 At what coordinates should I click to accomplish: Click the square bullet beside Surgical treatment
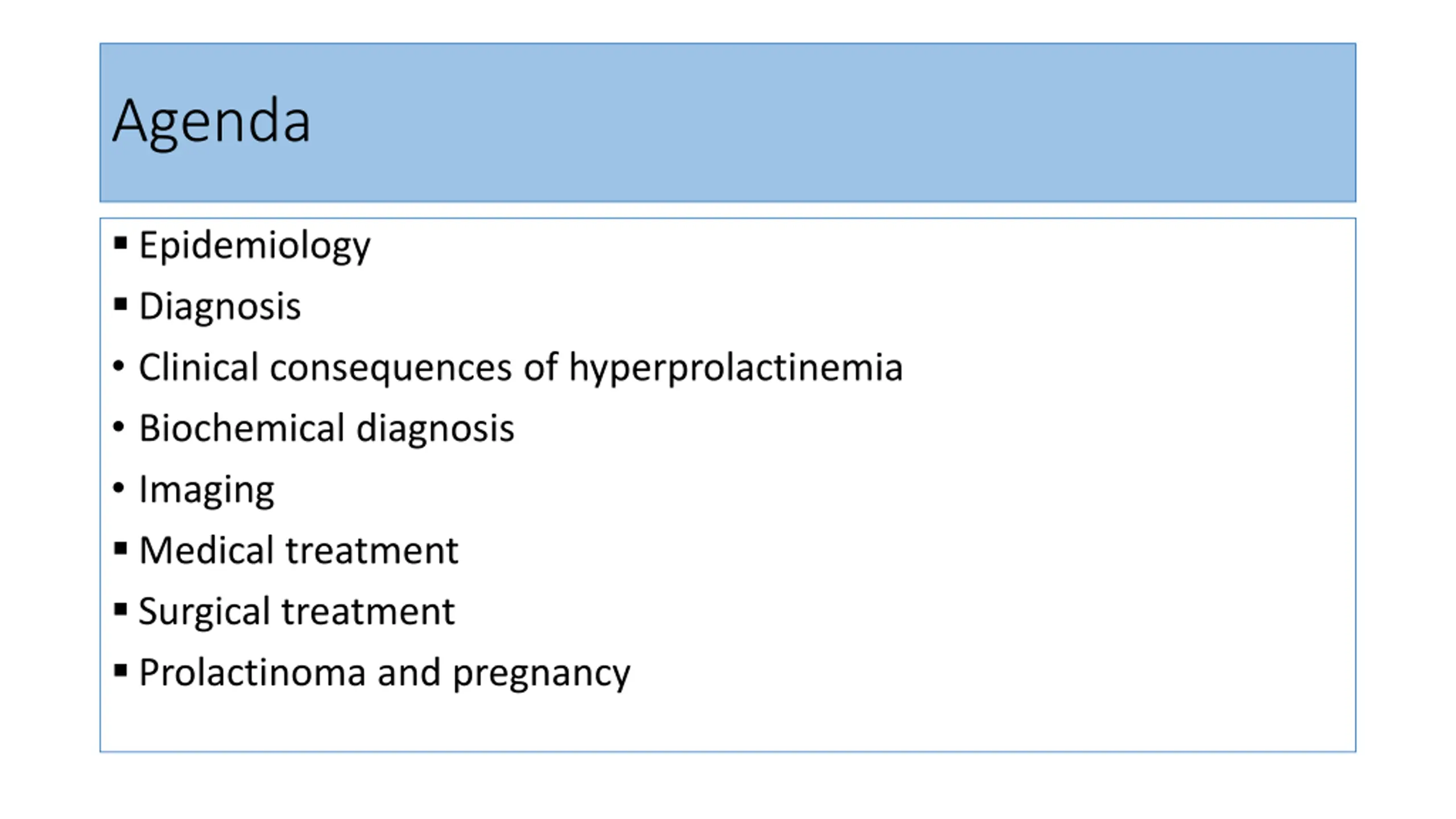pos(120,610)
